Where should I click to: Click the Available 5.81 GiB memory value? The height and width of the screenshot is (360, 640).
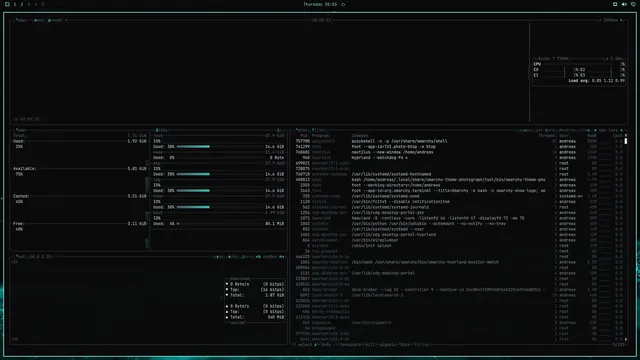pos(137,169)
